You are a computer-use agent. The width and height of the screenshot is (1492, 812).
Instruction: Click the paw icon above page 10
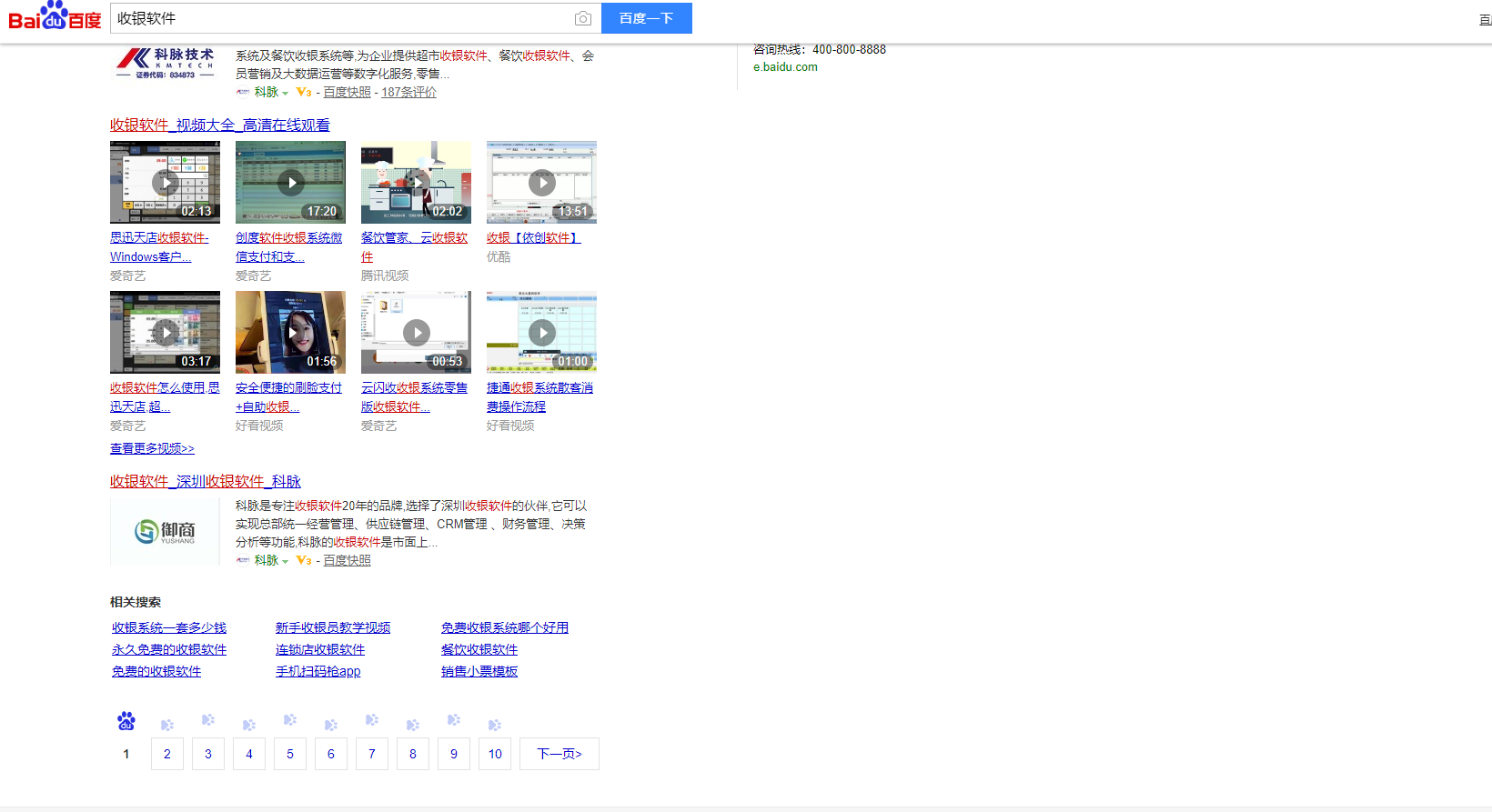click(495, 725)
